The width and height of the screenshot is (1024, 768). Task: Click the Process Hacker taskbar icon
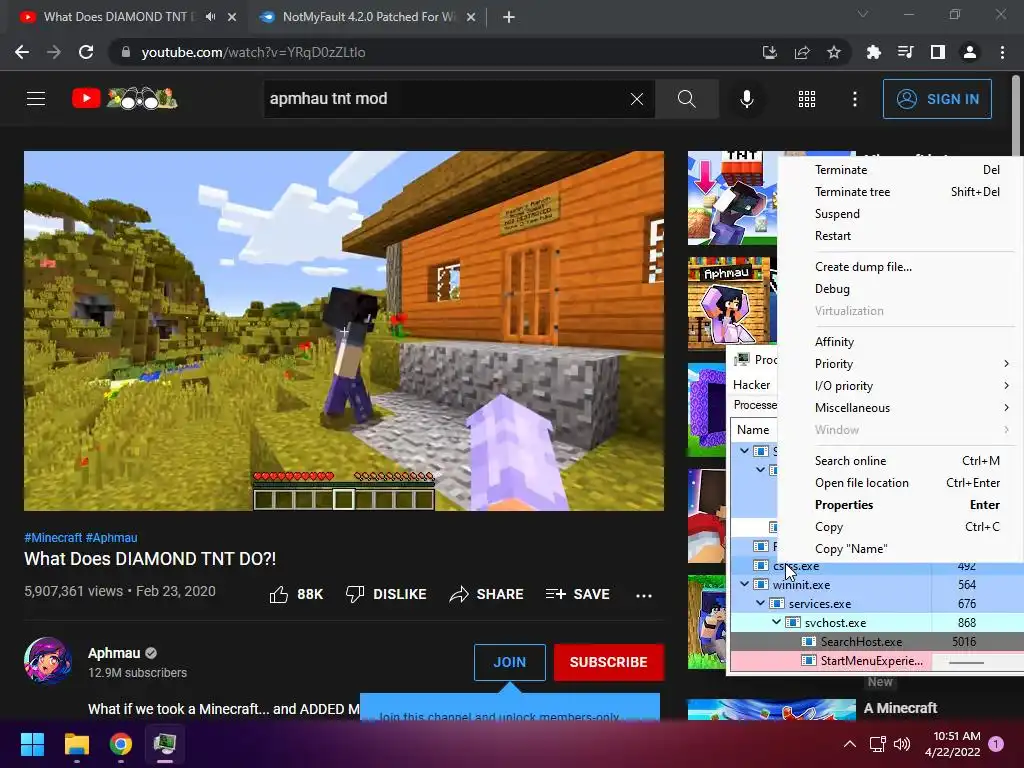click(165, 744)
